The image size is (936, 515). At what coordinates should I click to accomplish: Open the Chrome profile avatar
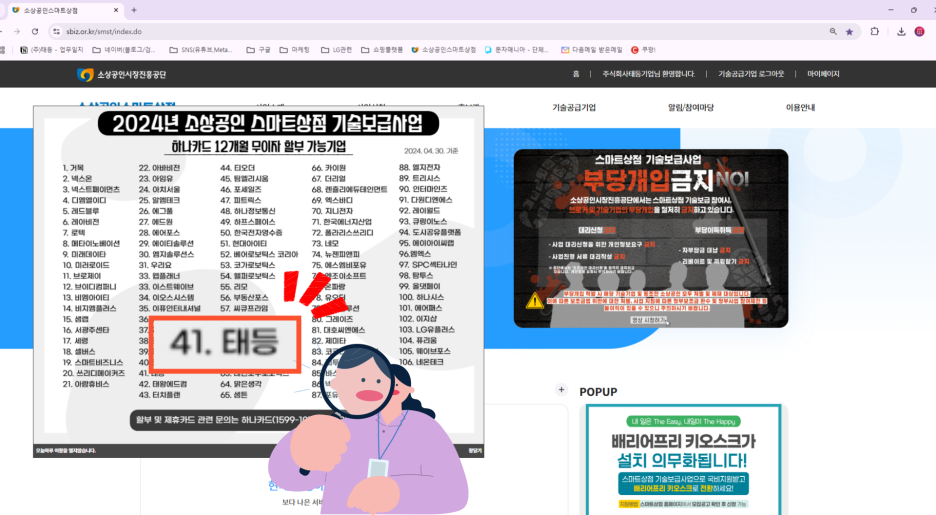click(x=919, y=32)
